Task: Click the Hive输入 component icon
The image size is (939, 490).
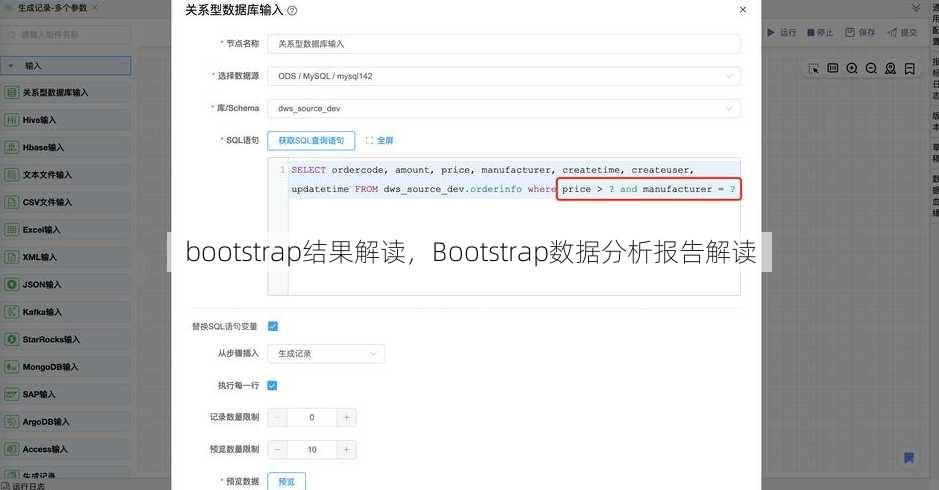Action: click(x=11, y=120)
